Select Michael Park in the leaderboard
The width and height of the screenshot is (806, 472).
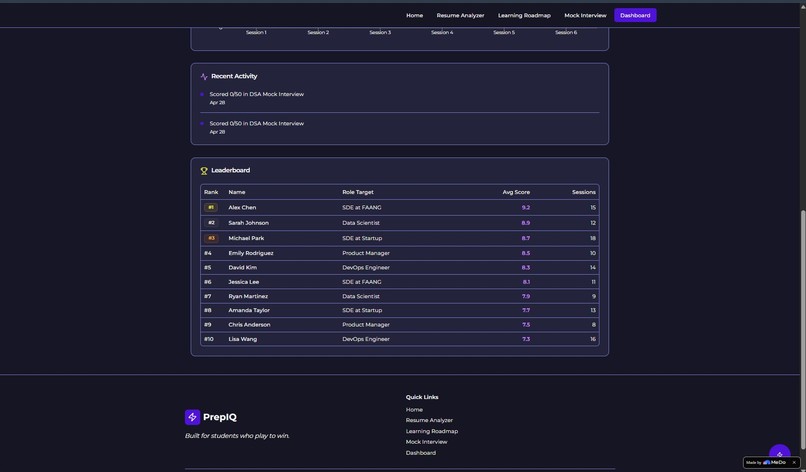(246, 239)
